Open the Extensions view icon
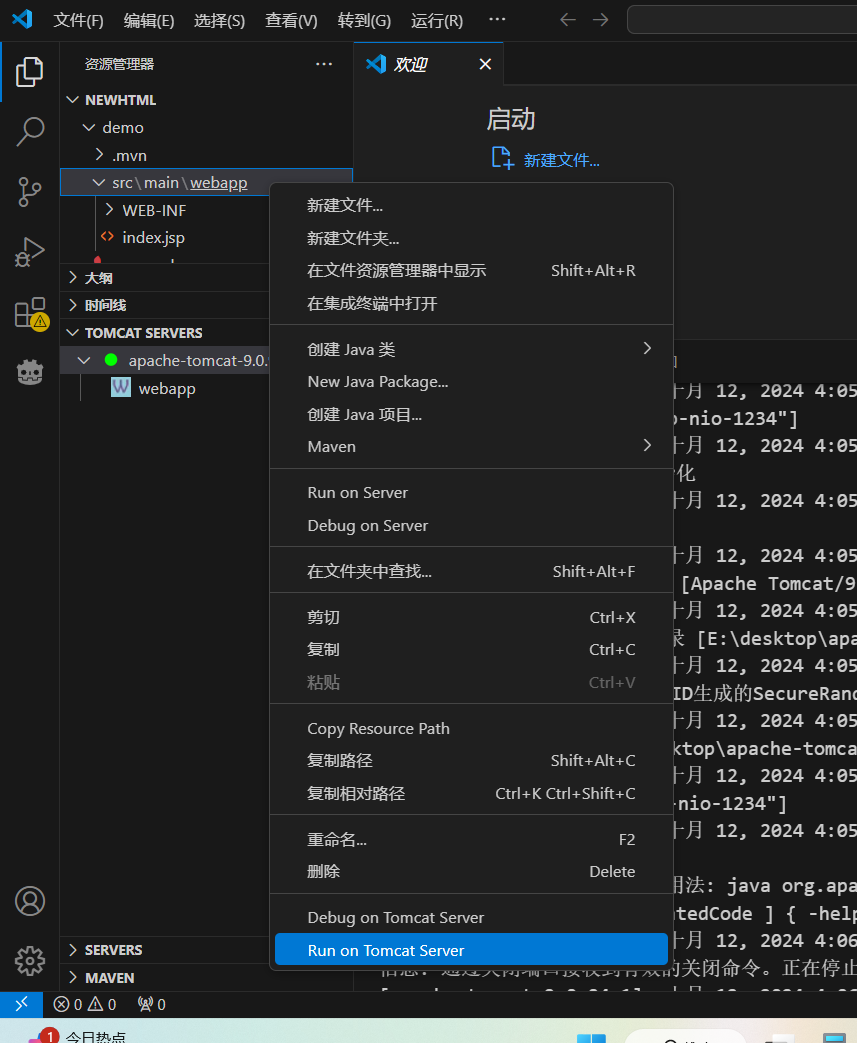 pos(31,313)
